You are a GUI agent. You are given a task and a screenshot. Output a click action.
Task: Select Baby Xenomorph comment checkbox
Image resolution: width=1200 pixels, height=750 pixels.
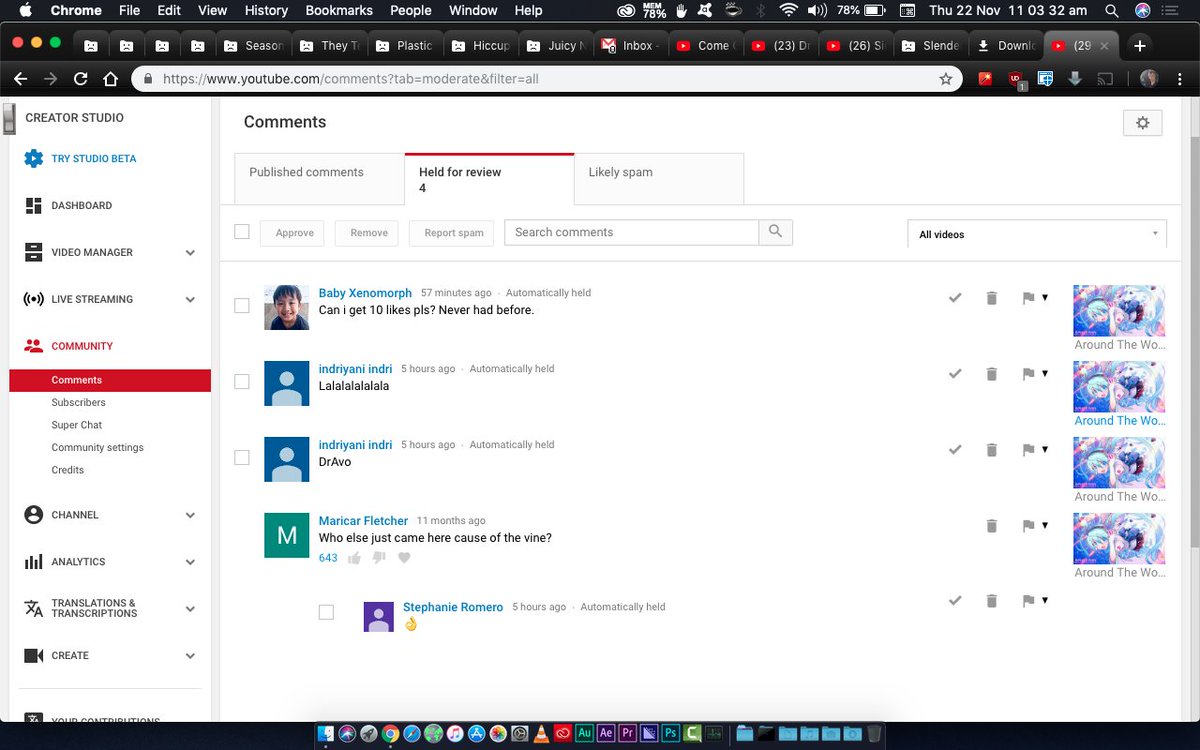pyautogui.click(x=241, y=306)
